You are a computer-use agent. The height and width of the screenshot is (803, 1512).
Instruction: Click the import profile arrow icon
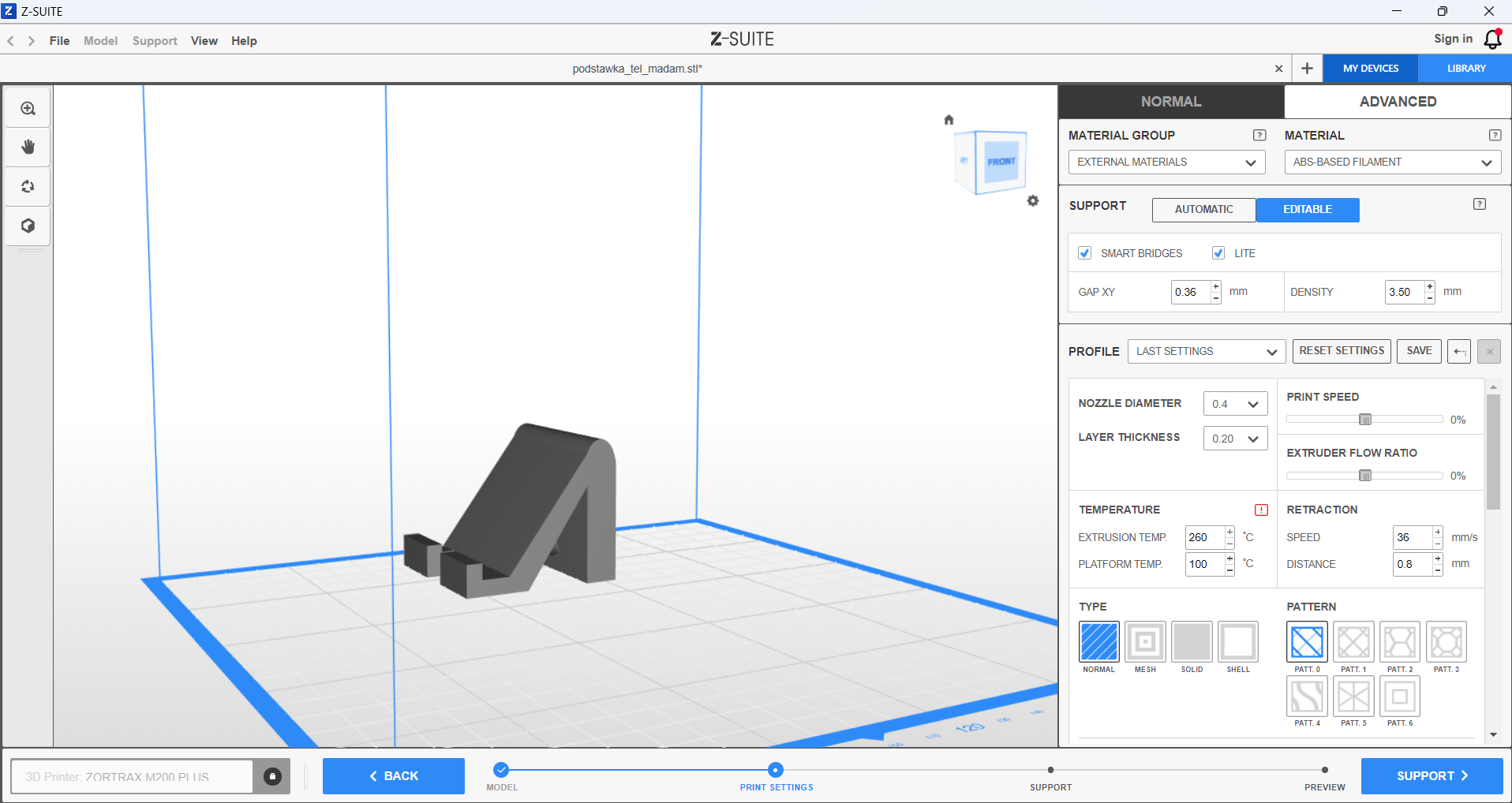click(1459, 351)
